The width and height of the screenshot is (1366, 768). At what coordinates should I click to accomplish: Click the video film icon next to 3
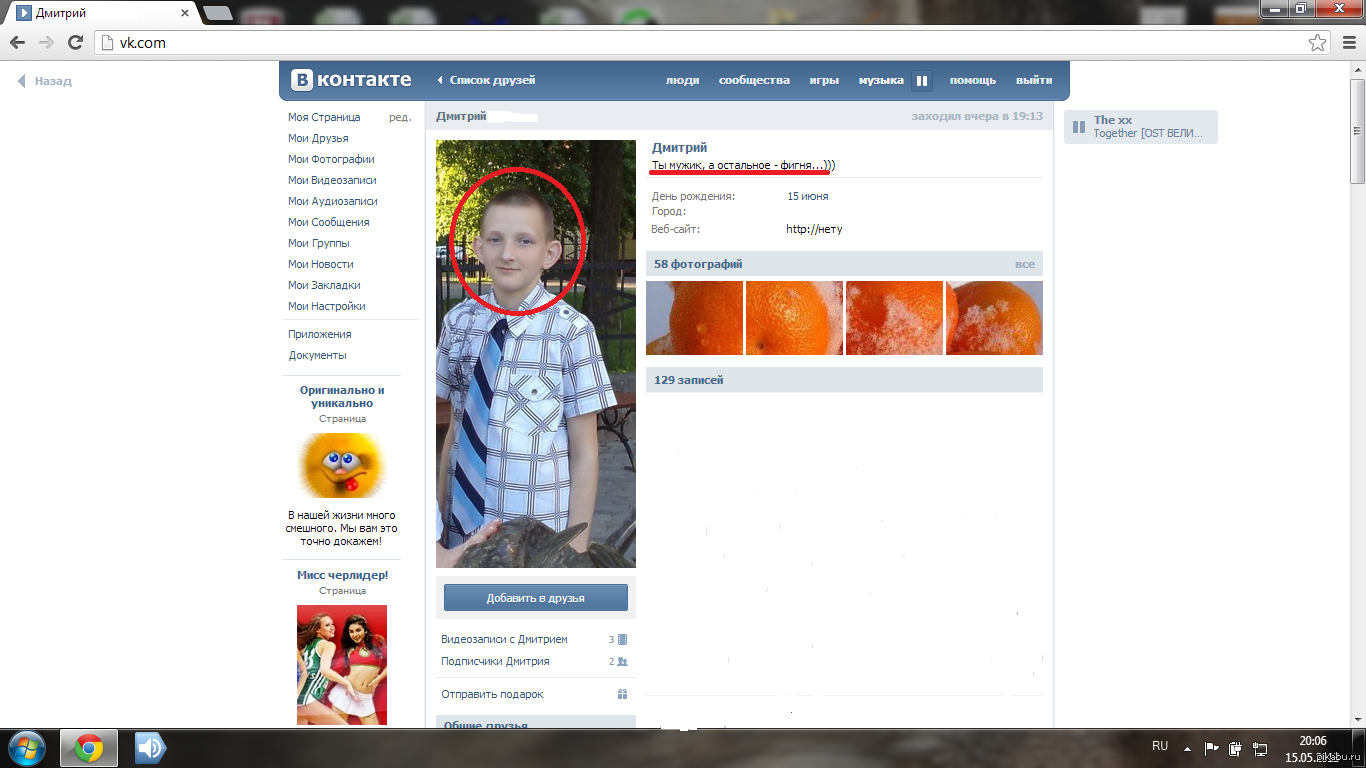tap(622, 639)
